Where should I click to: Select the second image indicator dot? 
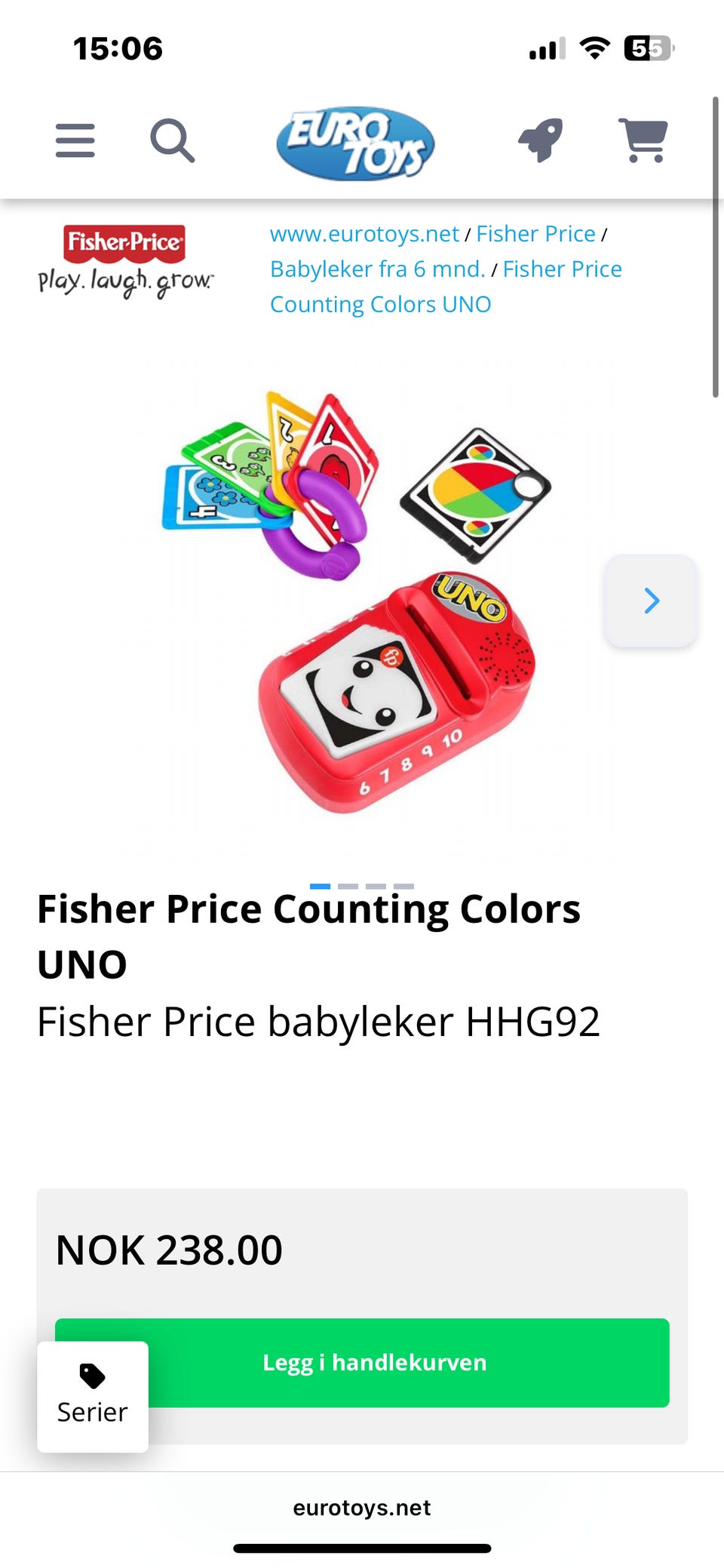coord(348,886)
